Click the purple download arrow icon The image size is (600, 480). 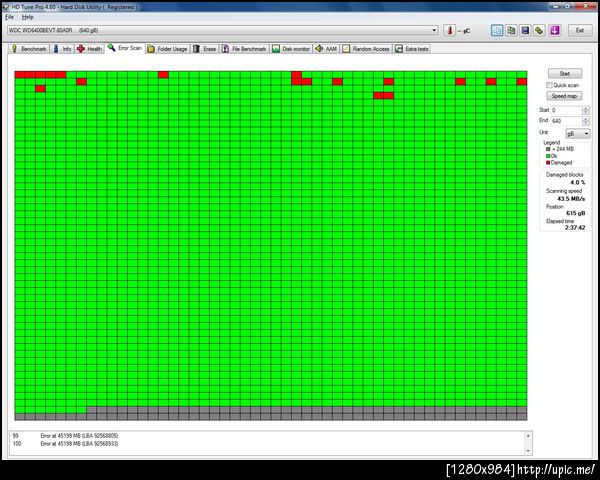pos(555,31)
